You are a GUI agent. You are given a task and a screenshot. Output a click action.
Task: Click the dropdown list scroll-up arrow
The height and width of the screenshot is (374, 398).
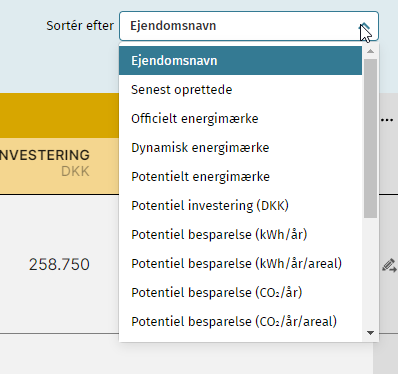pyautogui.click(x=370, y=51)
